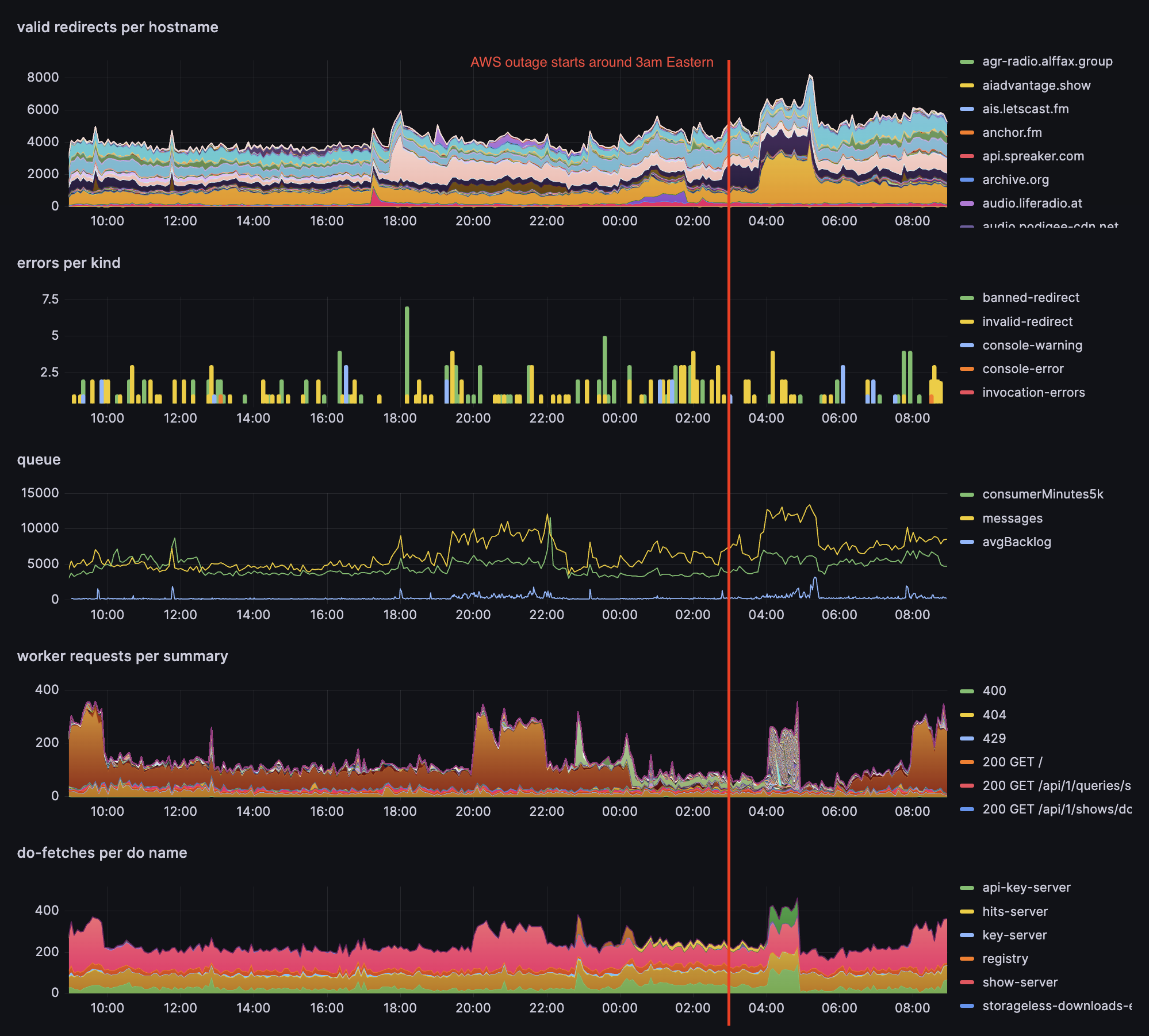Image resolution: width=1149 pixels, height=1036 pixels.
Task: Click the 429 worker requests legend item
Action: pos(994,739)
